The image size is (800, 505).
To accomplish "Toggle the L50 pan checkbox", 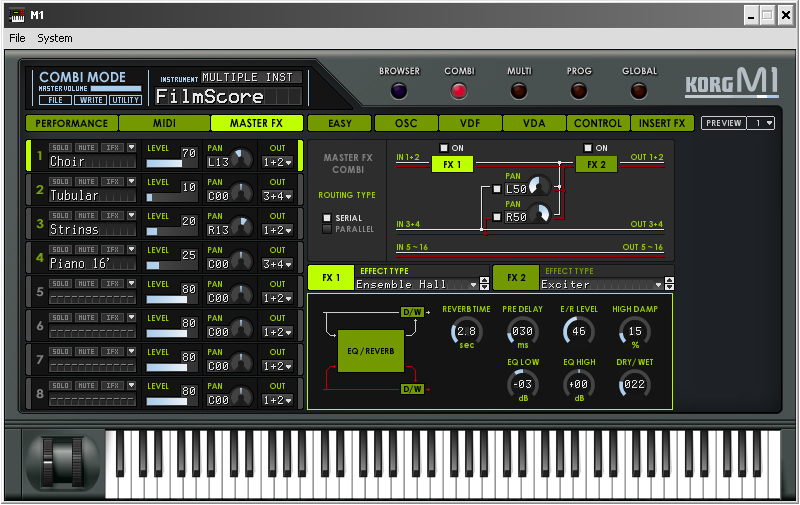I will point(497,189).
